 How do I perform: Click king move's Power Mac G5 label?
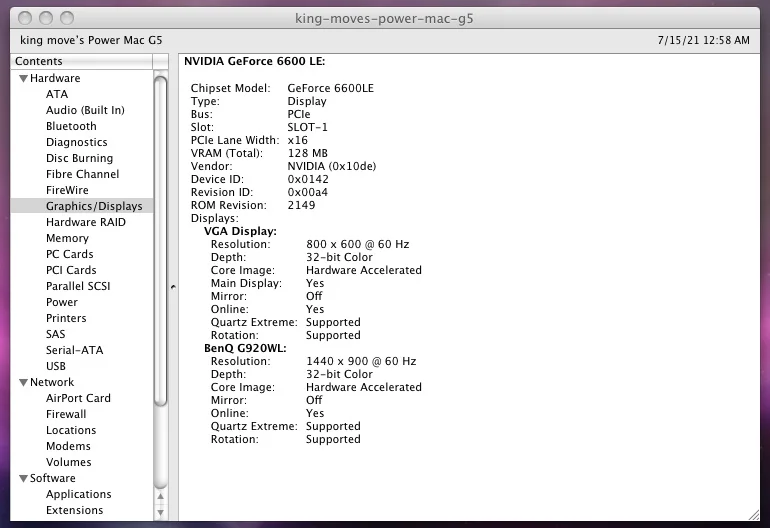(x=91, y=40)
